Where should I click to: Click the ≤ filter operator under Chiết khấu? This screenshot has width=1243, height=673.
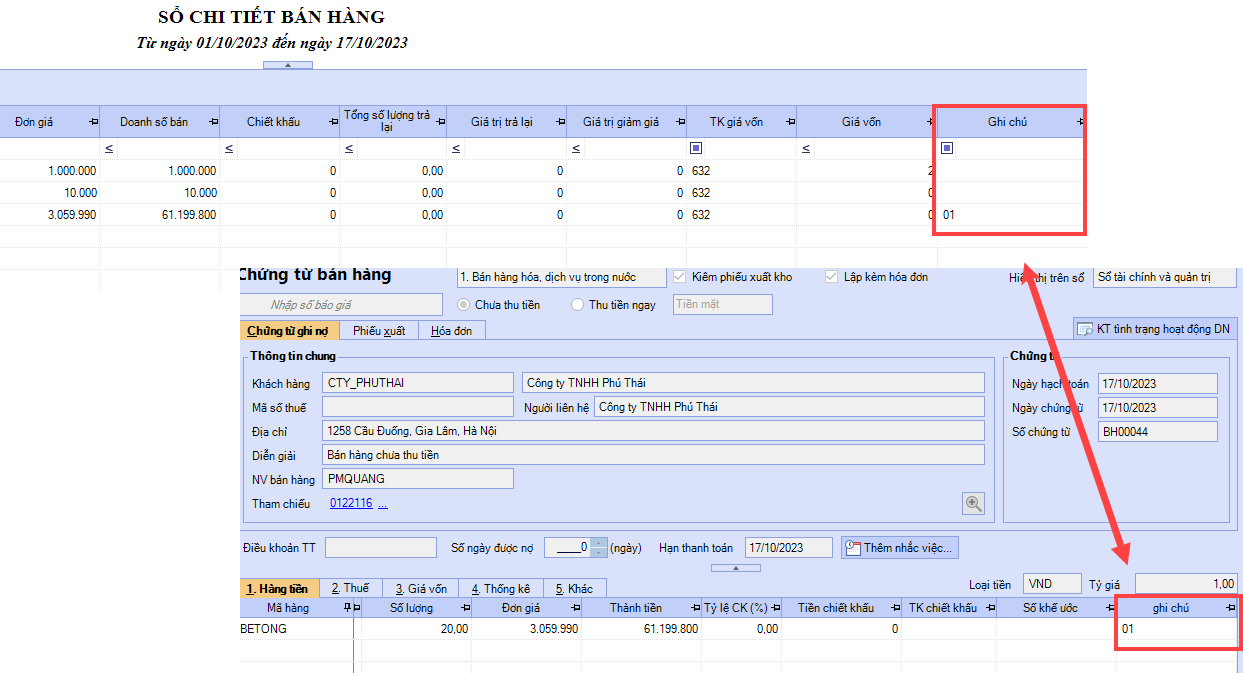point(229,149)
